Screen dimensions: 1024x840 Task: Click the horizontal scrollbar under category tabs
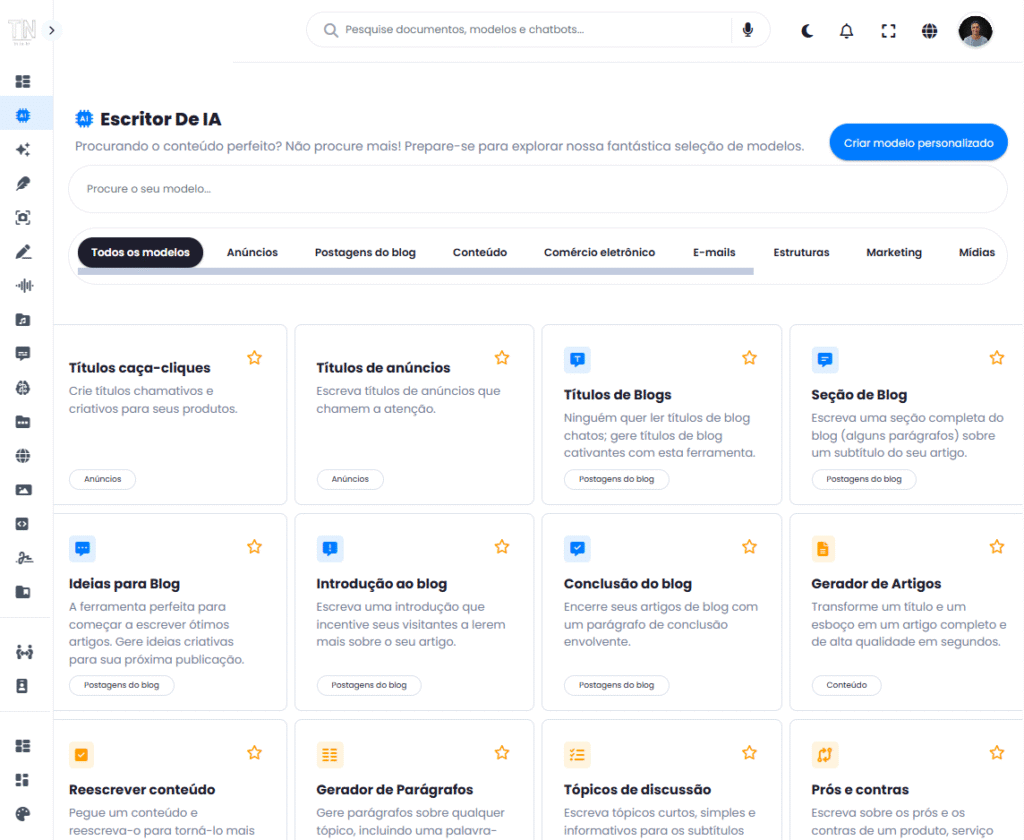[415, 272]
